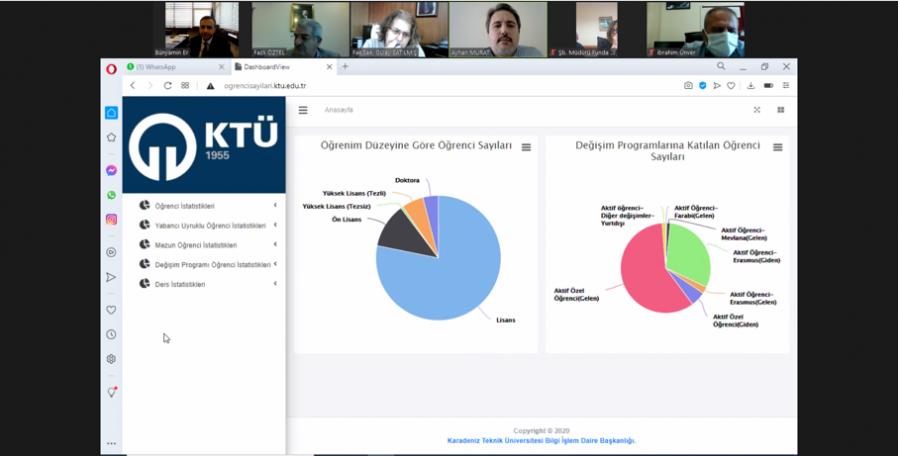Open the Değişim Programları chart options menu
900x456 pixels.
pyautogui.click(x=777, y=147)
